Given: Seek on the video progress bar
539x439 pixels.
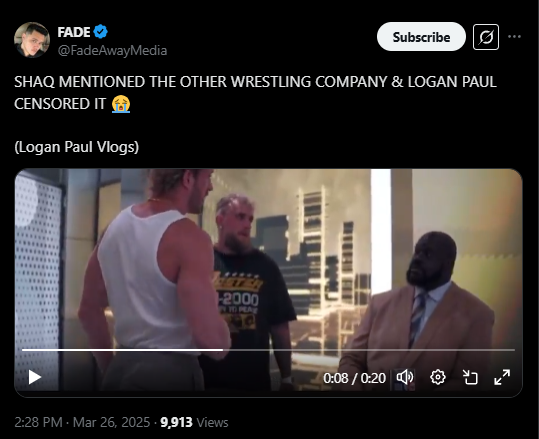Looking at the screenshot, I should coord(268,350).
